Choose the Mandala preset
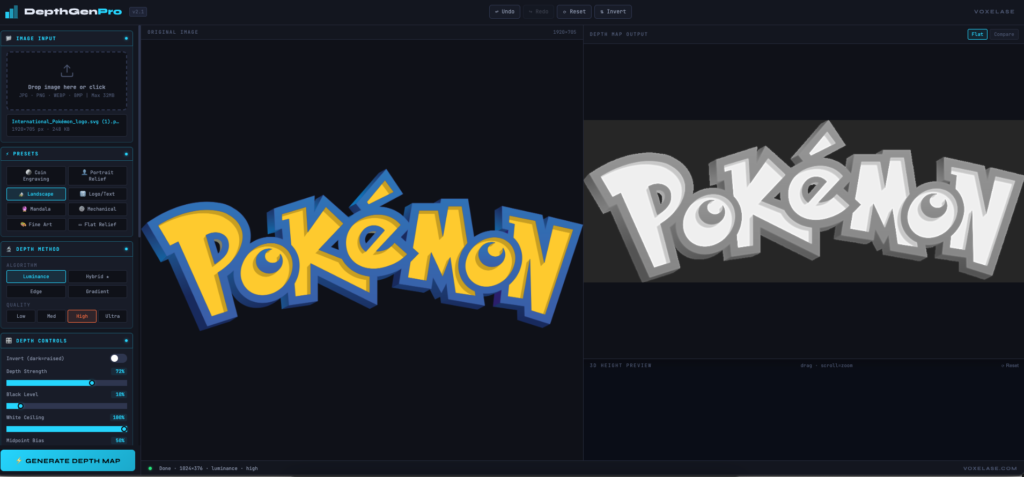The image size is (1024, 477). point(36,209)
